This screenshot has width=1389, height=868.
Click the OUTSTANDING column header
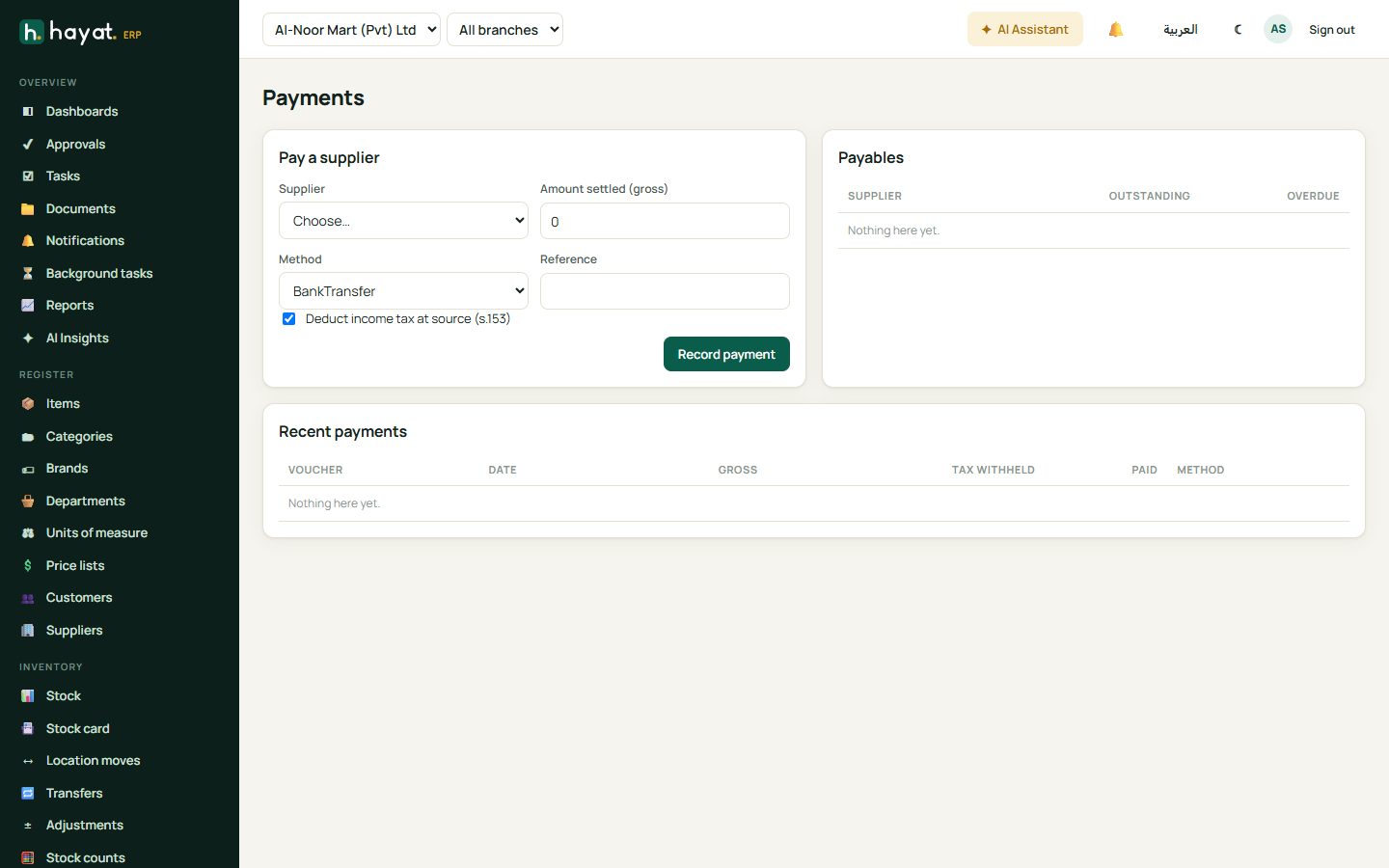pyautogui.click(x=1149, y=196)
